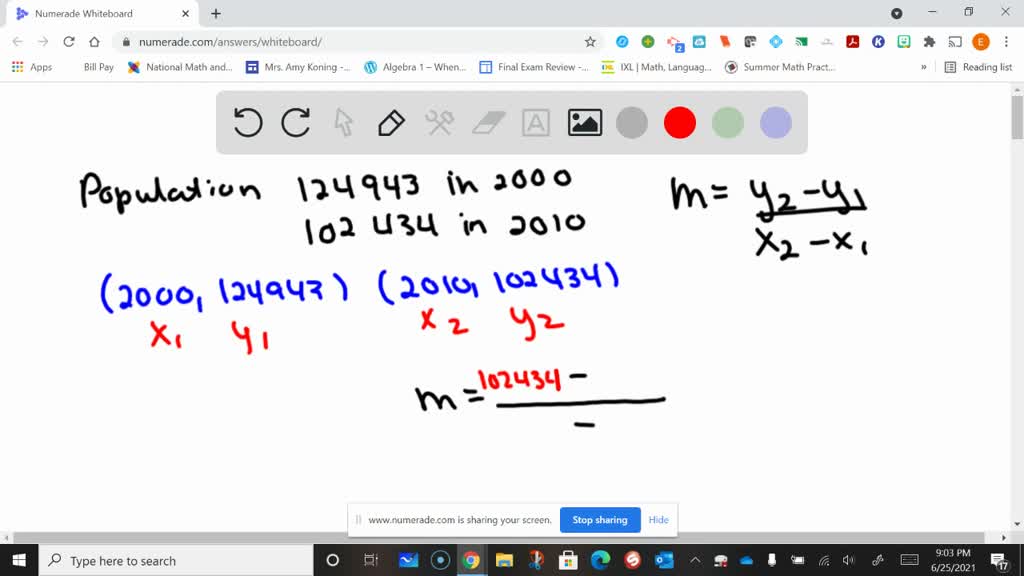Pick the gray pen color
The width and height of the screenshot is (1024, 576).
click(632, 123)
